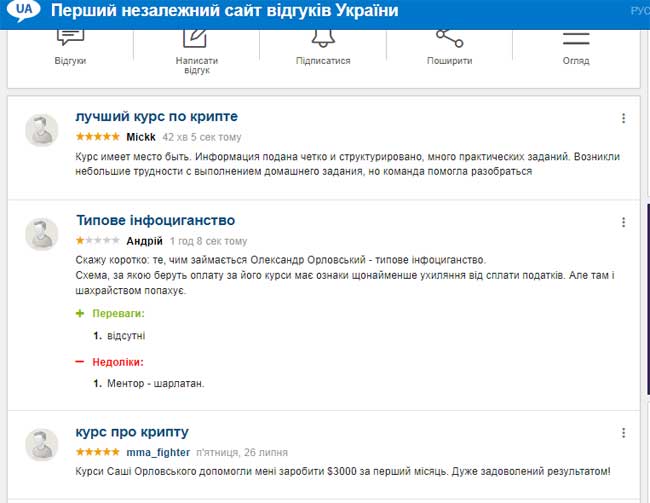Open review titled курс про крипту
The height and width of the screenshot is (503, 650).
[x=132, y=432]
